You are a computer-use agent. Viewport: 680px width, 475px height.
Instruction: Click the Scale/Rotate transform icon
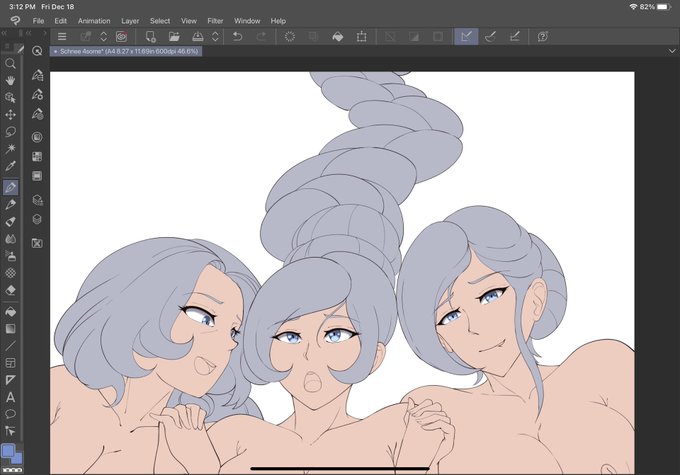coord(361,37)
